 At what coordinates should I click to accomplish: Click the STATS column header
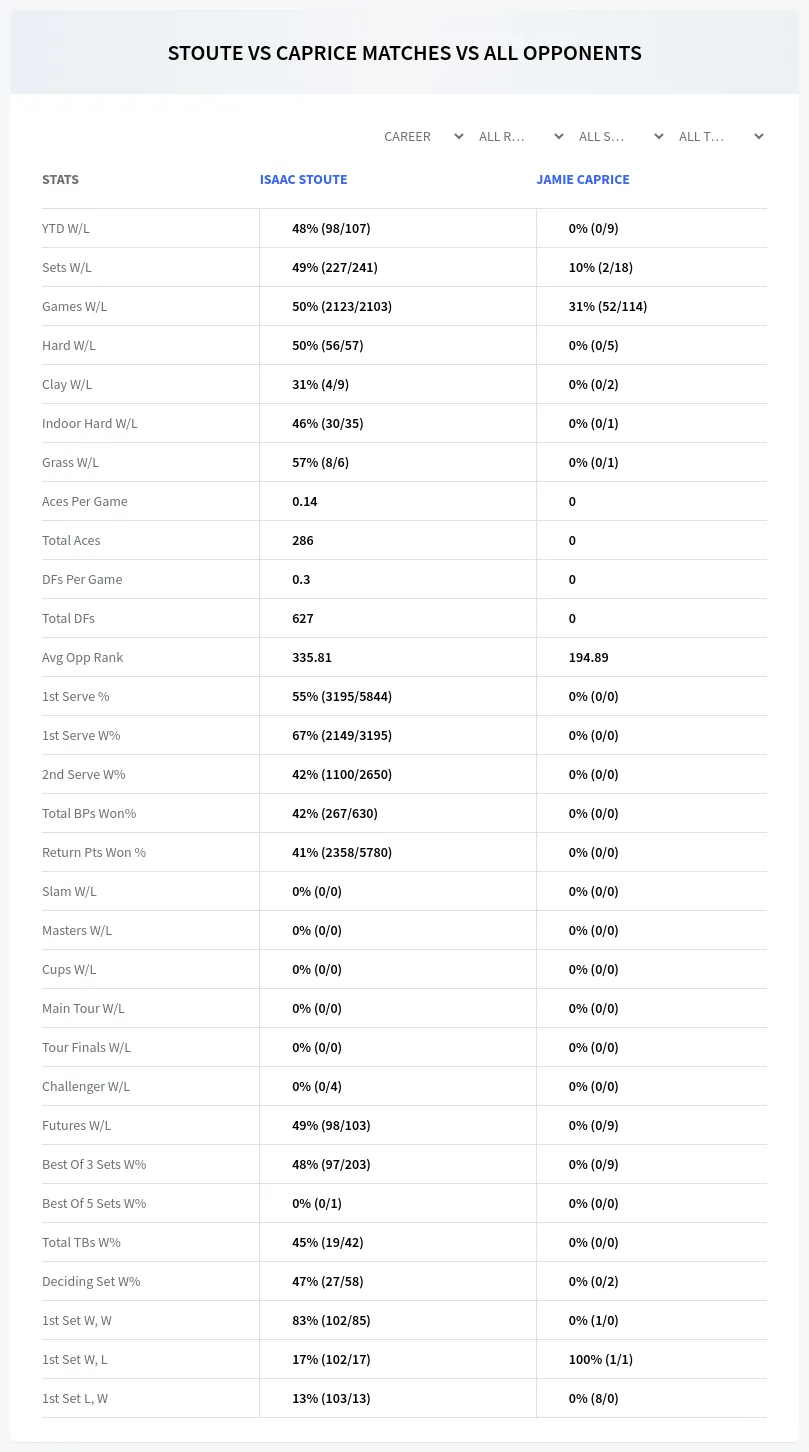[x=60, y=180]
